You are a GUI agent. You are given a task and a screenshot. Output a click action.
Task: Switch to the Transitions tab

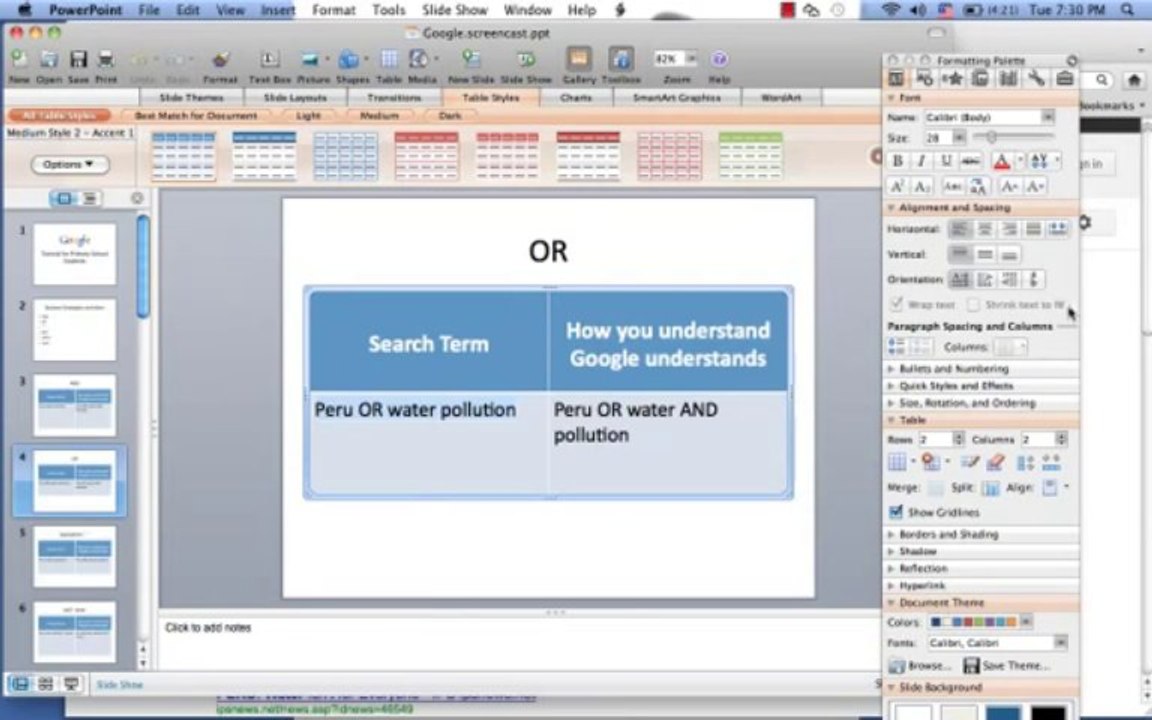point(395,98)
